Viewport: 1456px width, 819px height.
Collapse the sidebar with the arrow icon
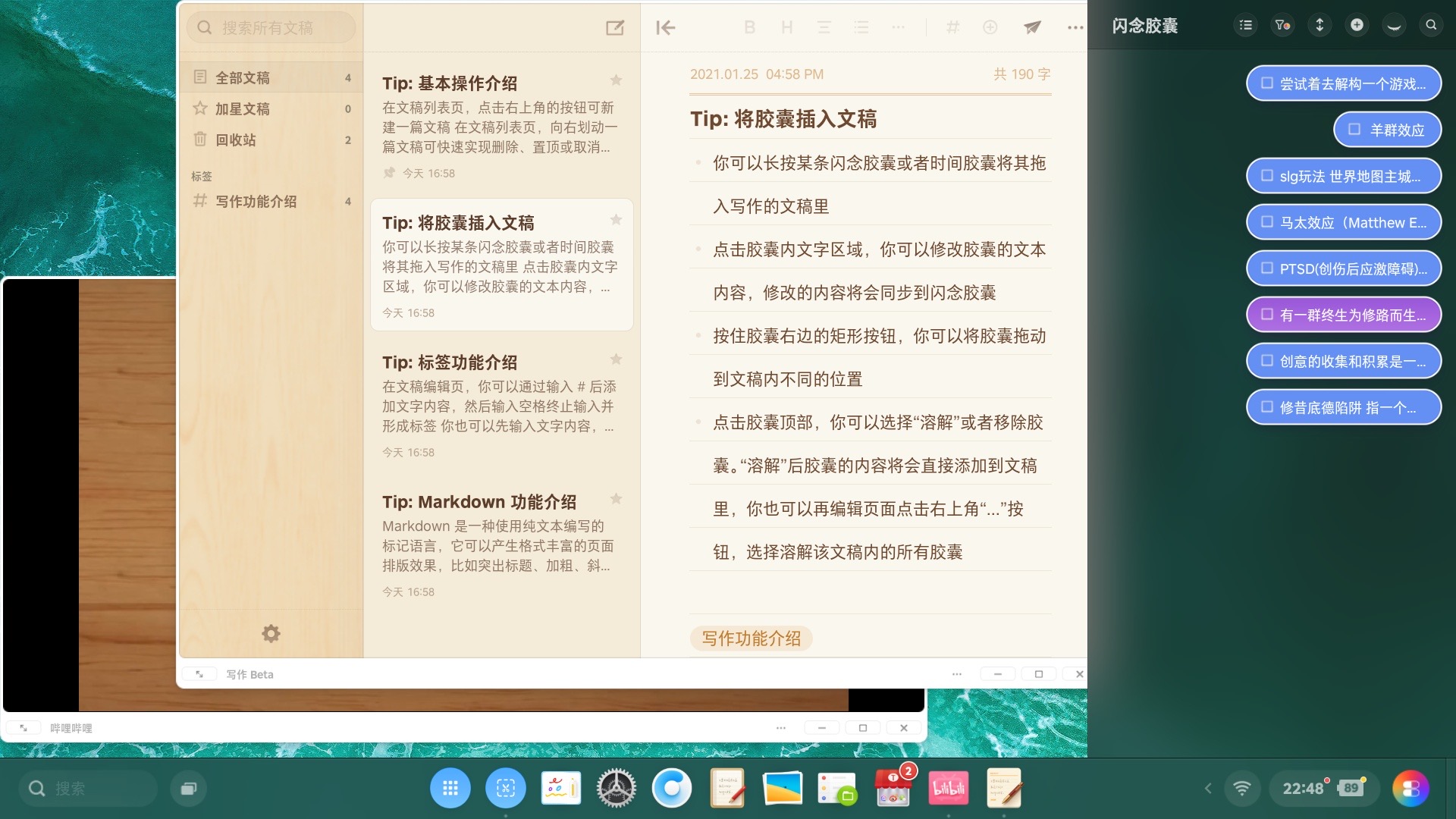[665, 28]
